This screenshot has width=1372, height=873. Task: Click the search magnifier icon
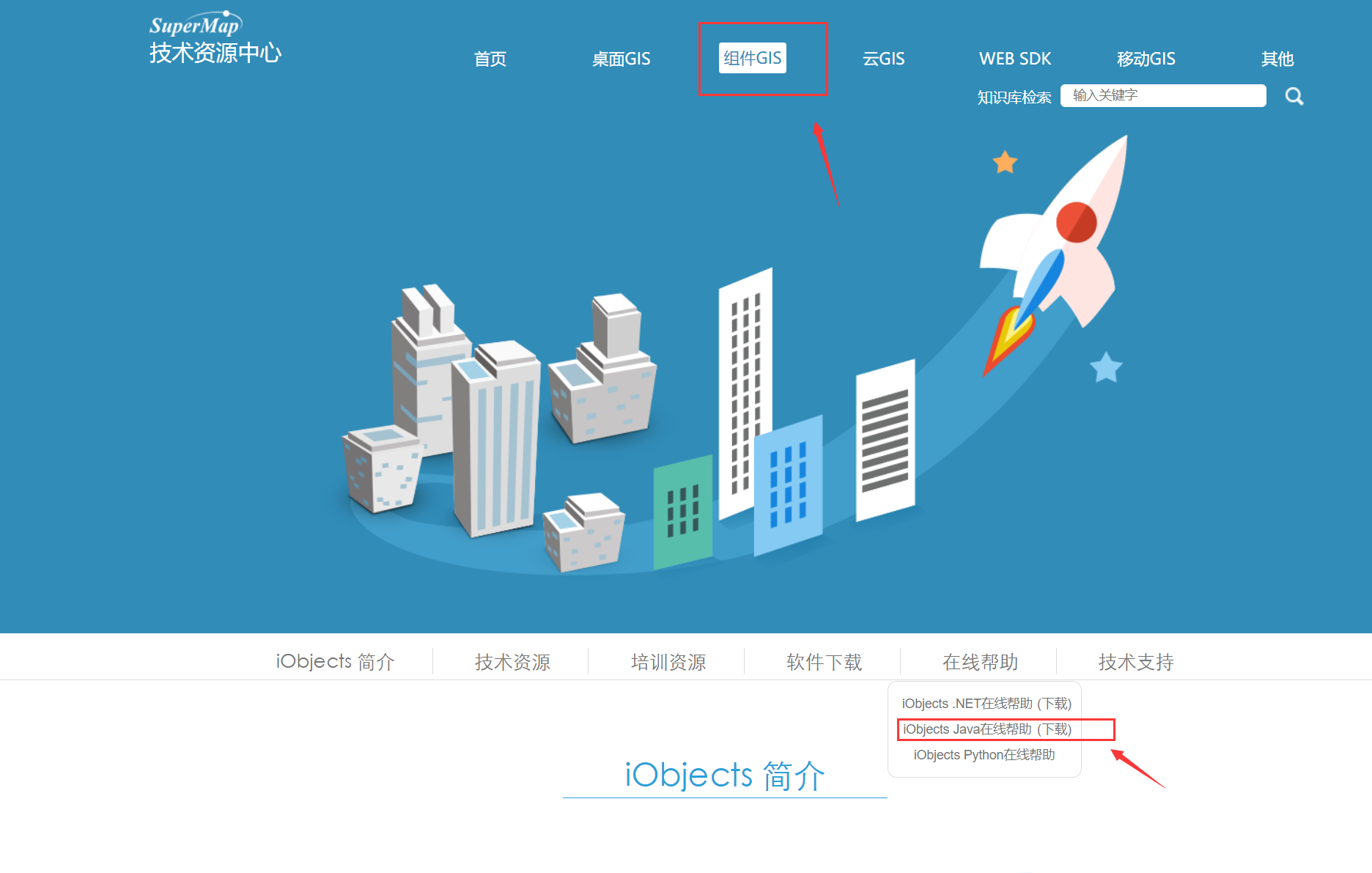coord(1294,96)
